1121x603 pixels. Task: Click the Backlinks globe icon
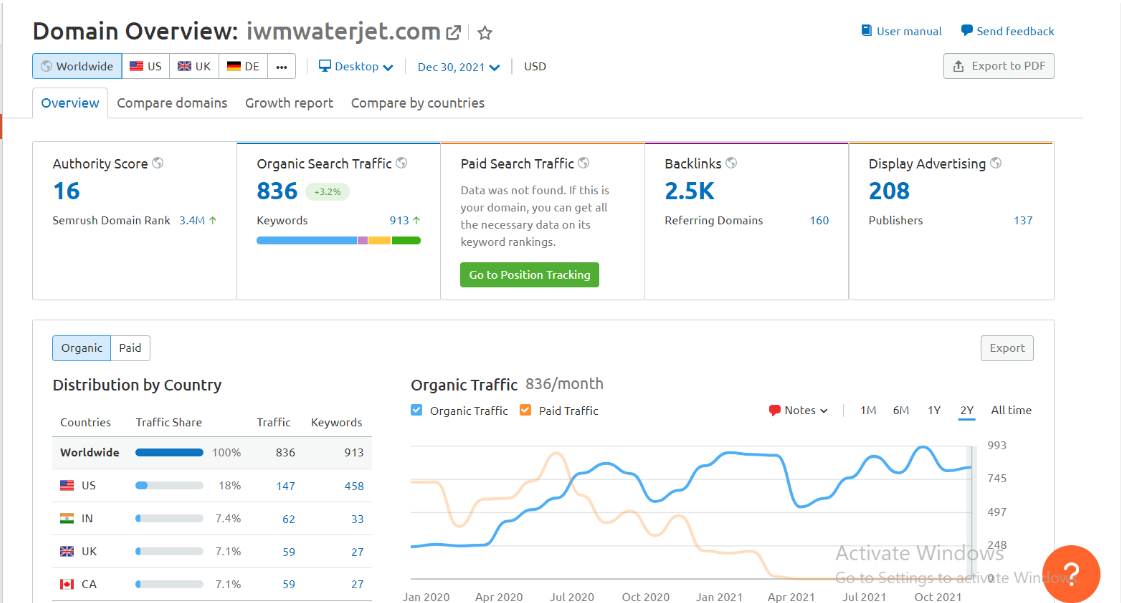(x=731, y=163)
